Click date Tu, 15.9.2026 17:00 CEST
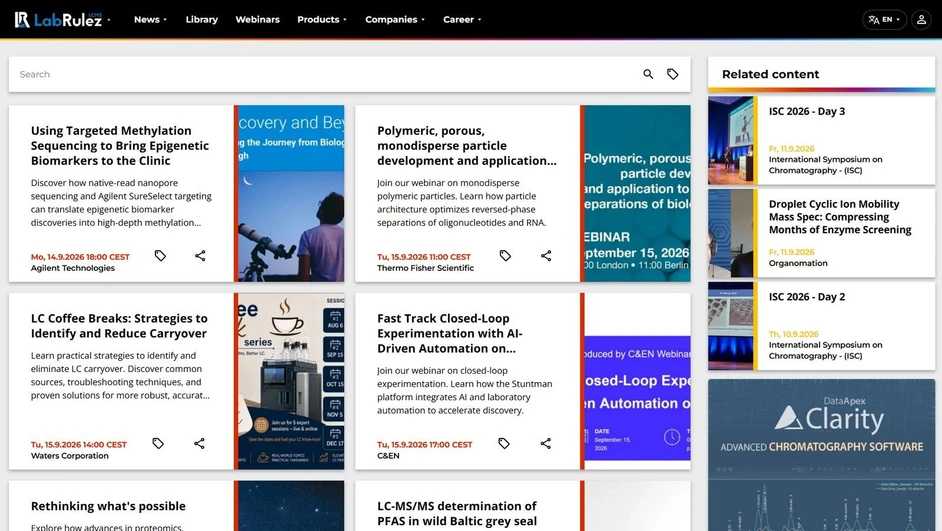Screen dimensions: 942x531 click(x=425, y=445)
